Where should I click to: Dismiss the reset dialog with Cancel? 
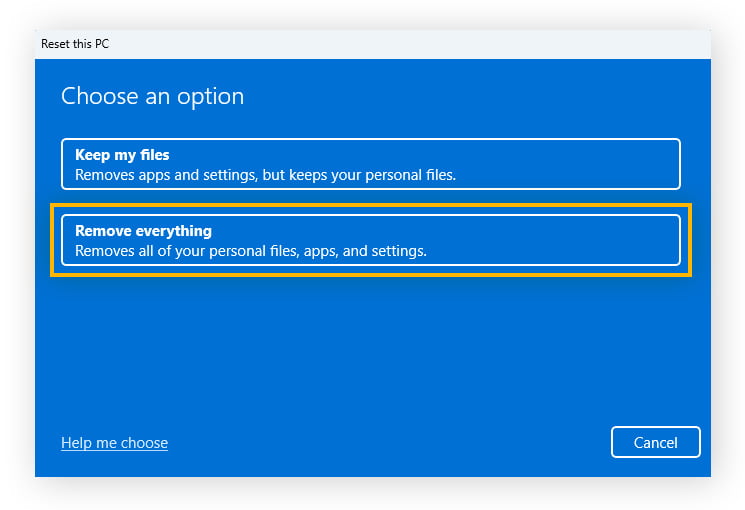click(655, 442)
